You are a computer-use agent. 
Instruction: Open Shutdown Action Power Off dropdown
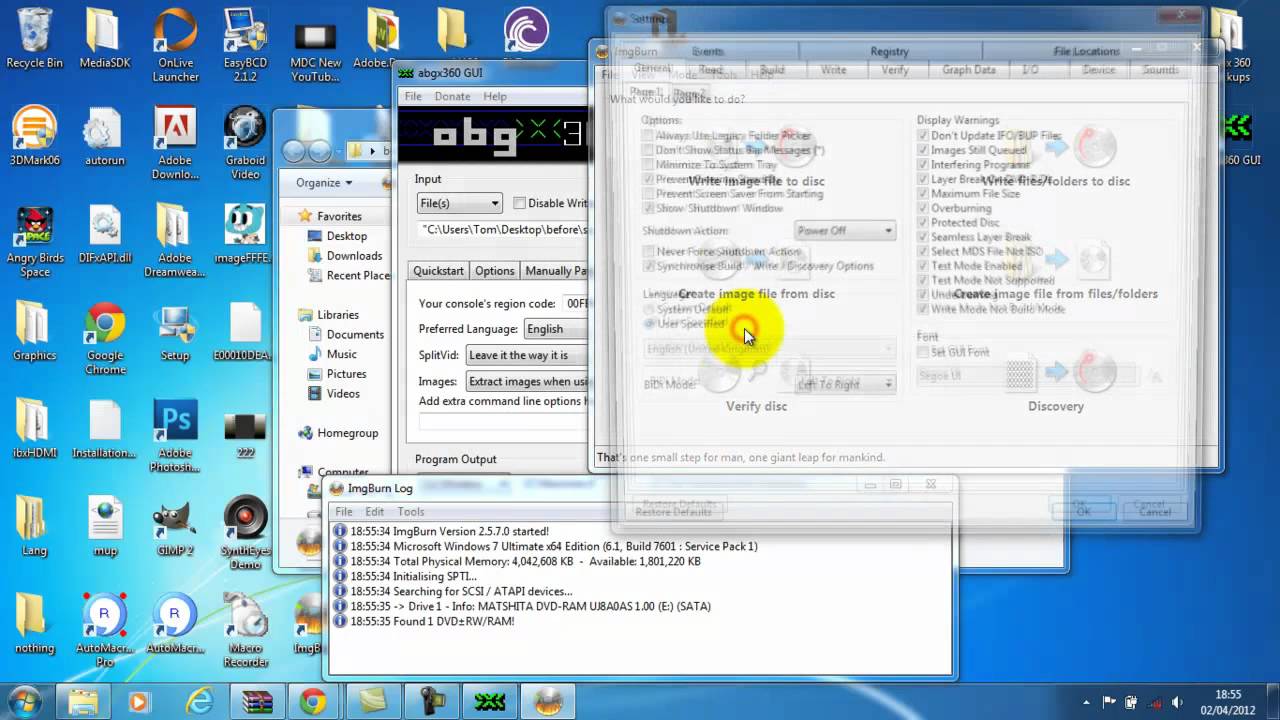(844, 230)
